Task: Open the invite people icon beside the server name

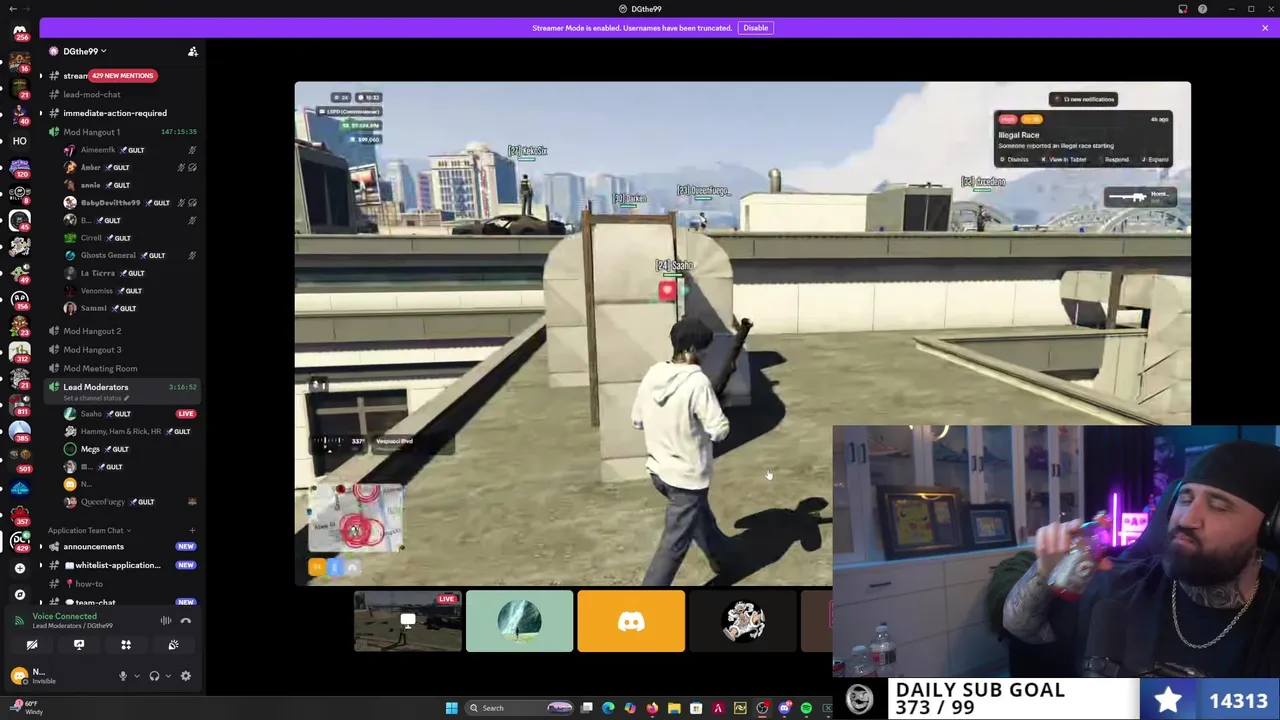Action: 193,51
